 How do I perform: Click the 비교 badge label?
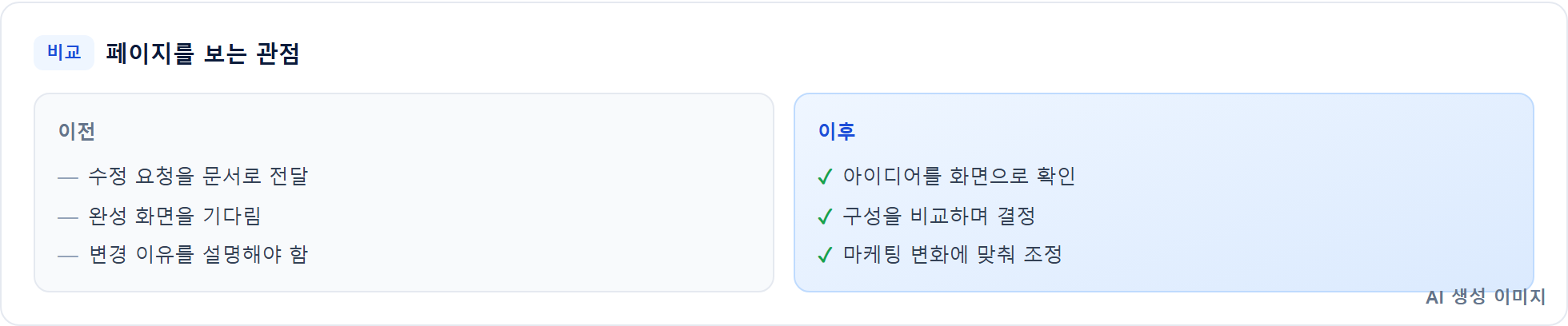click(64, 53)
